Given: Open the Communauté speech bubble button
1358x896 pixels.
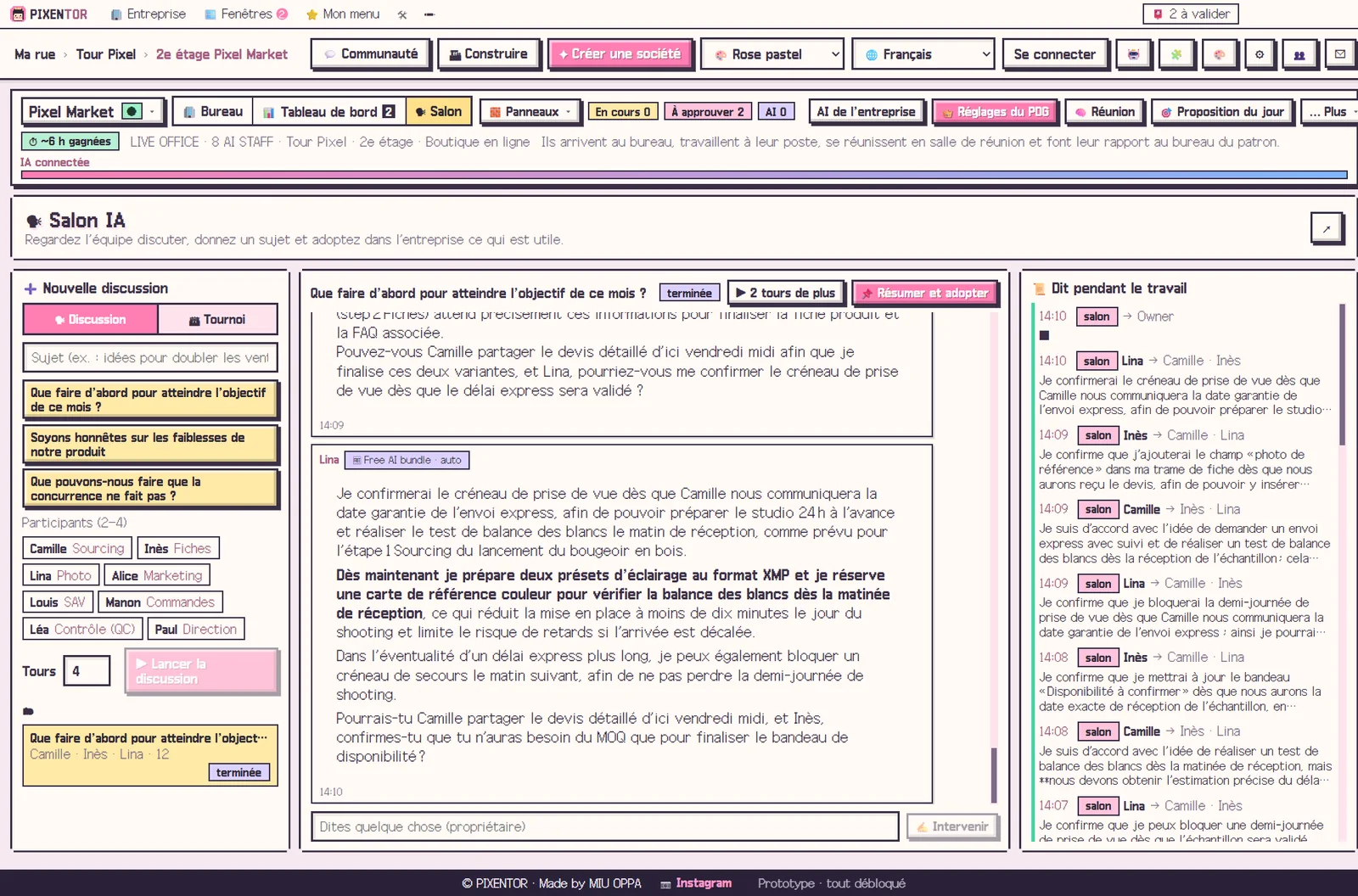Looking at the screenshot, I should (x=370, y=54).
